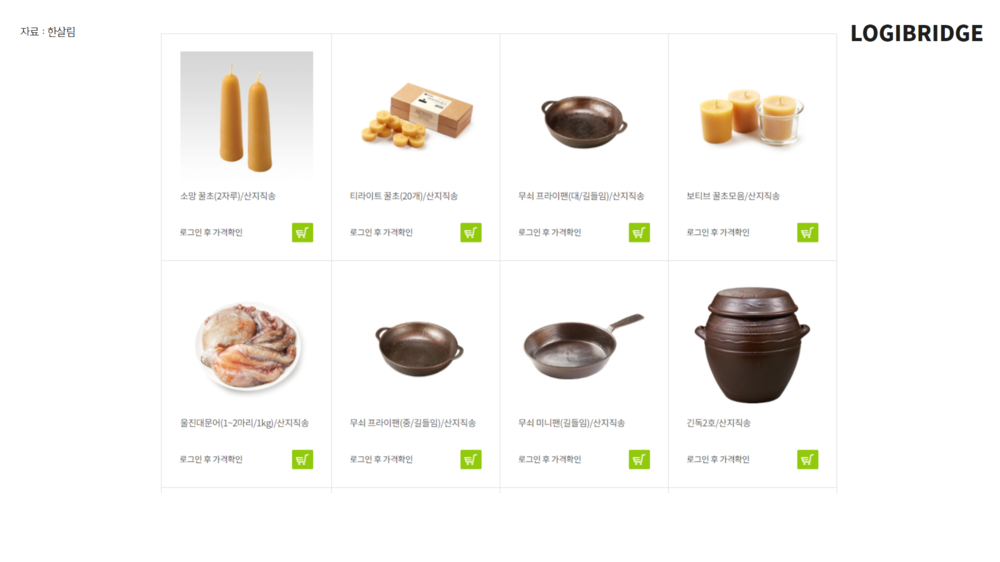Select 로그인 후 가격확인 under 무쇠 미니팬
This screenshot has width=1000, height=562.
point(549,459)
